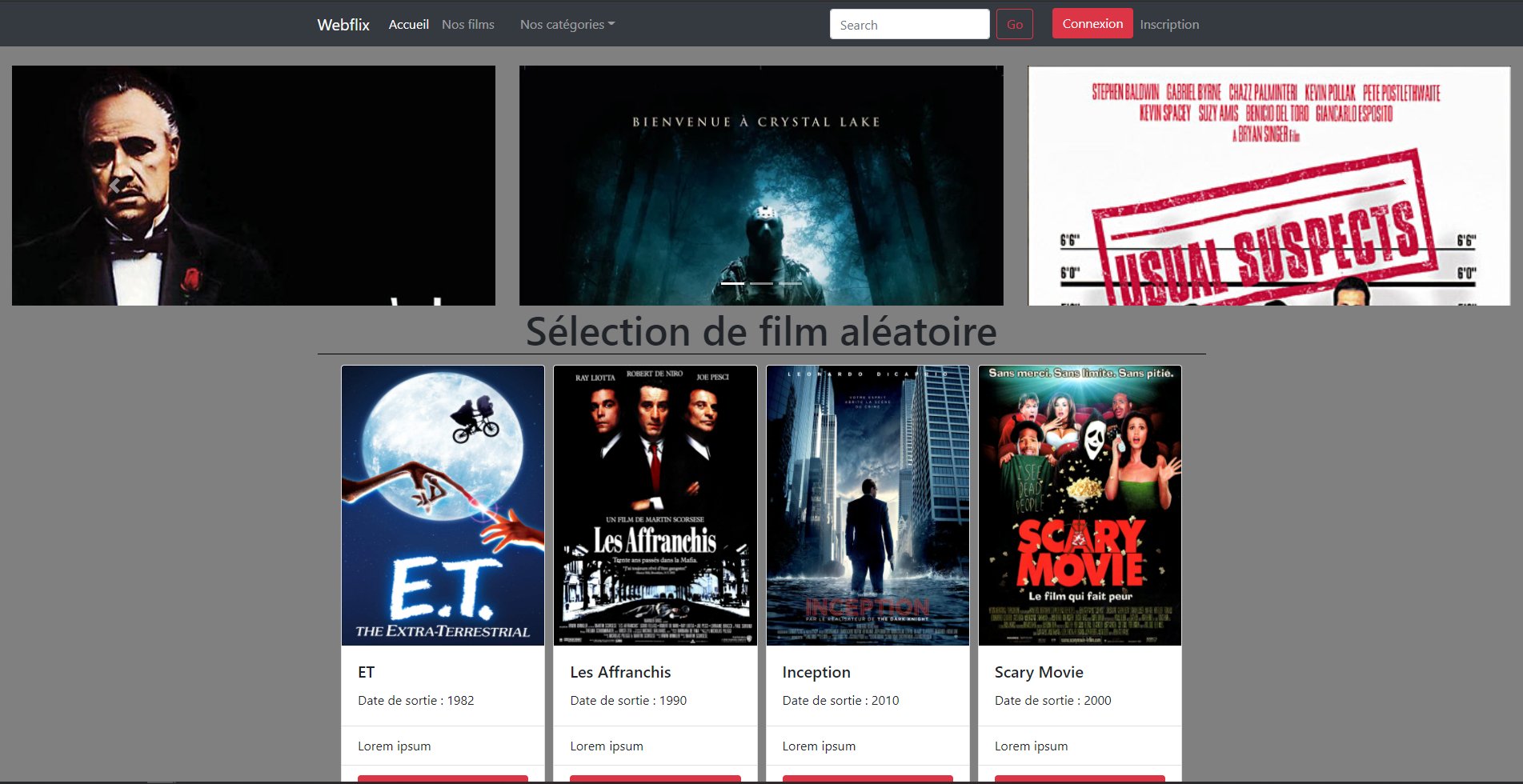Select the Inception movie poster
Screen dimensions: 1523x784
(x=868, y=505)
